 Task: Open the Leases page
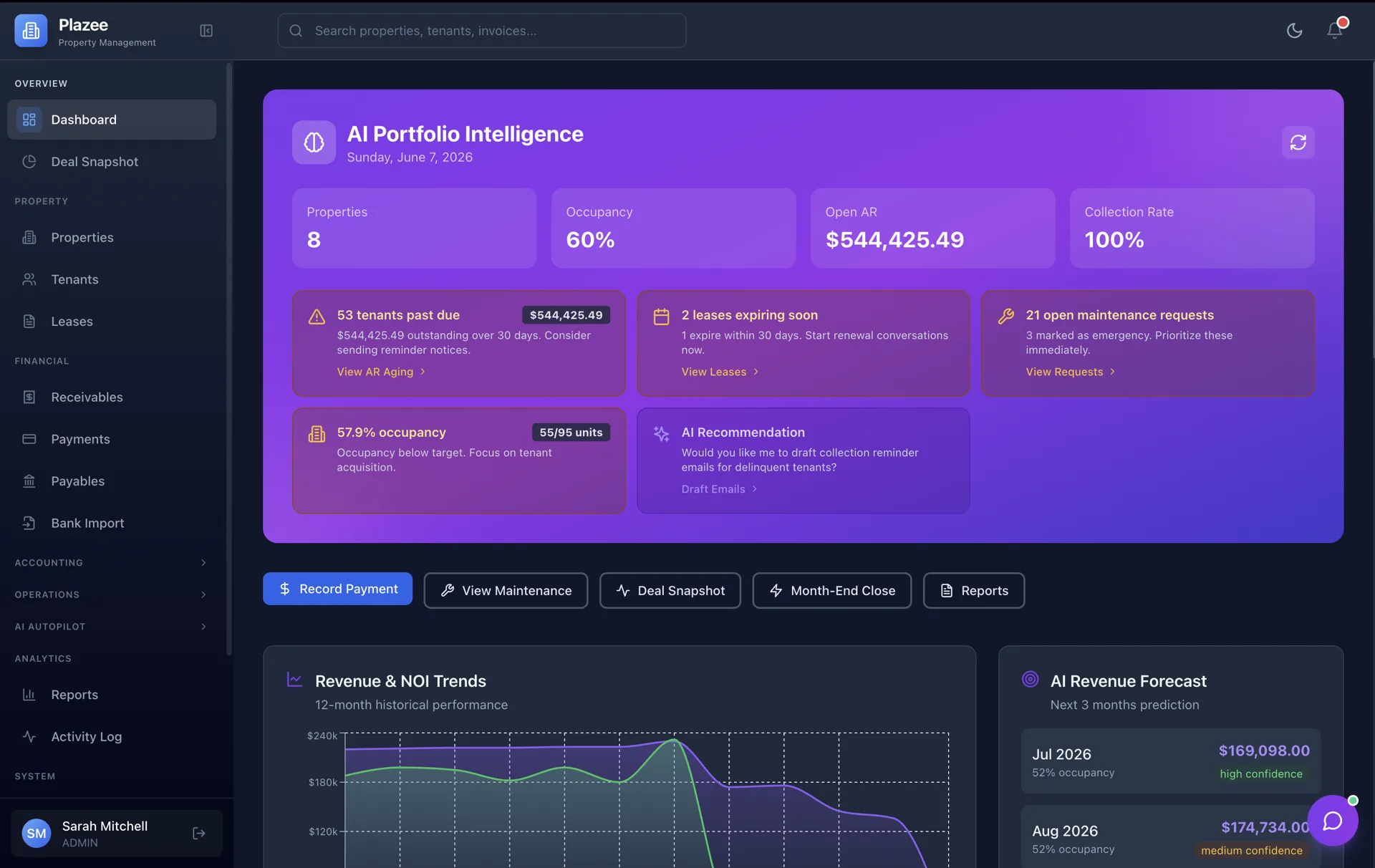[x=112, y=322]
